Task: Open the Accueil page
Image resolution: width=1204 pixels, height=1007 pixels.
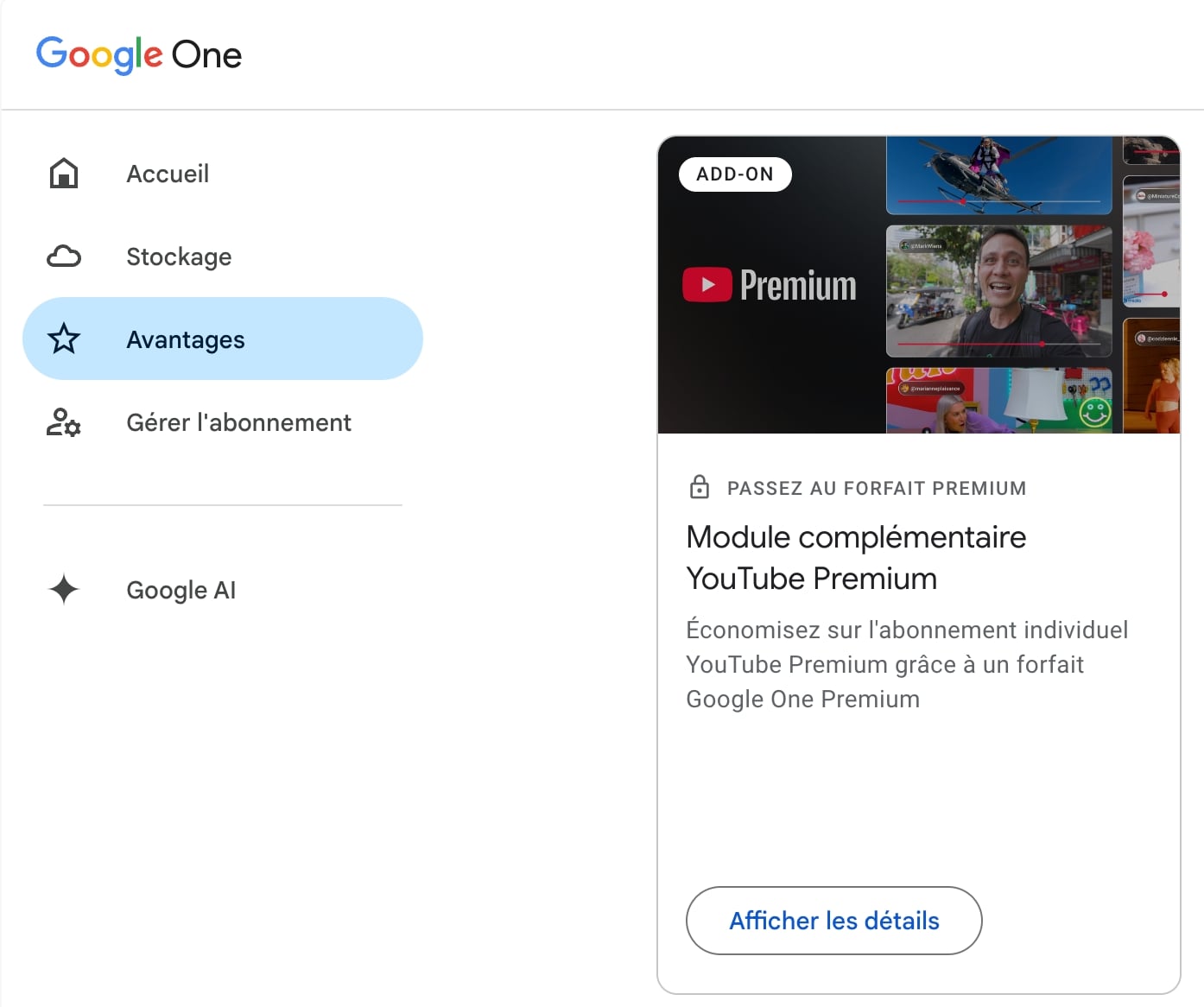Action: tap(168, 174)
